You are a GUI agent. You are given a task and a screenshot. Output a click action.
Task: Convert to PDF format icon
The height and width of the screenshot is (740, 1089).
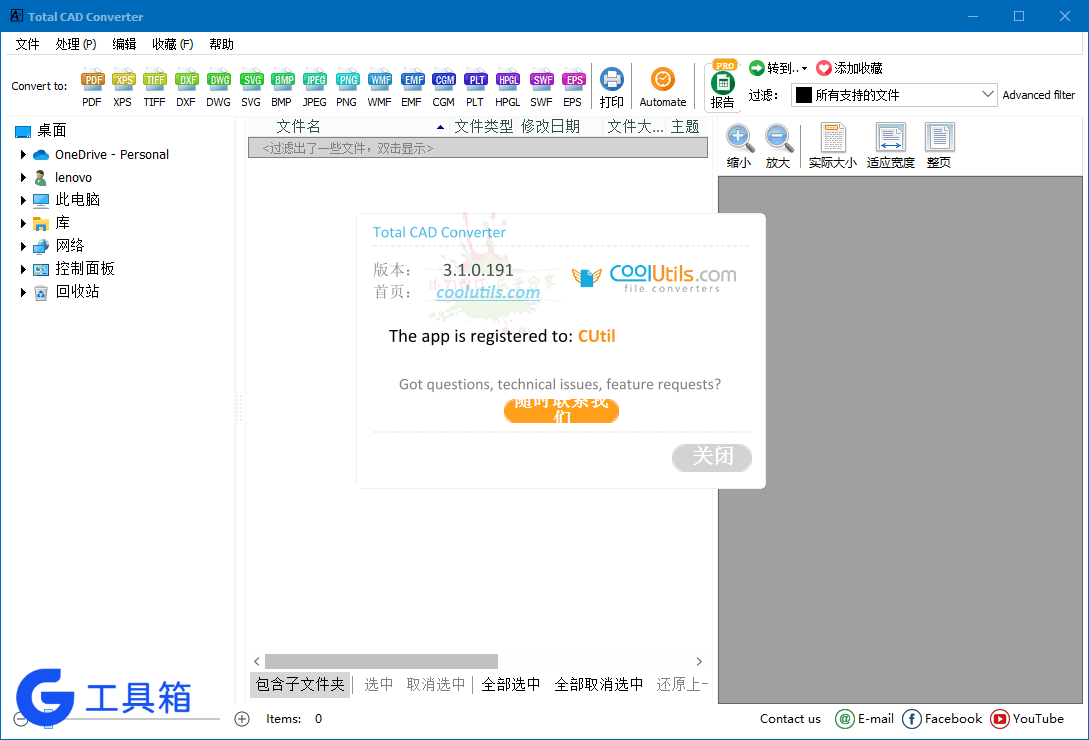tap(92, 88)
